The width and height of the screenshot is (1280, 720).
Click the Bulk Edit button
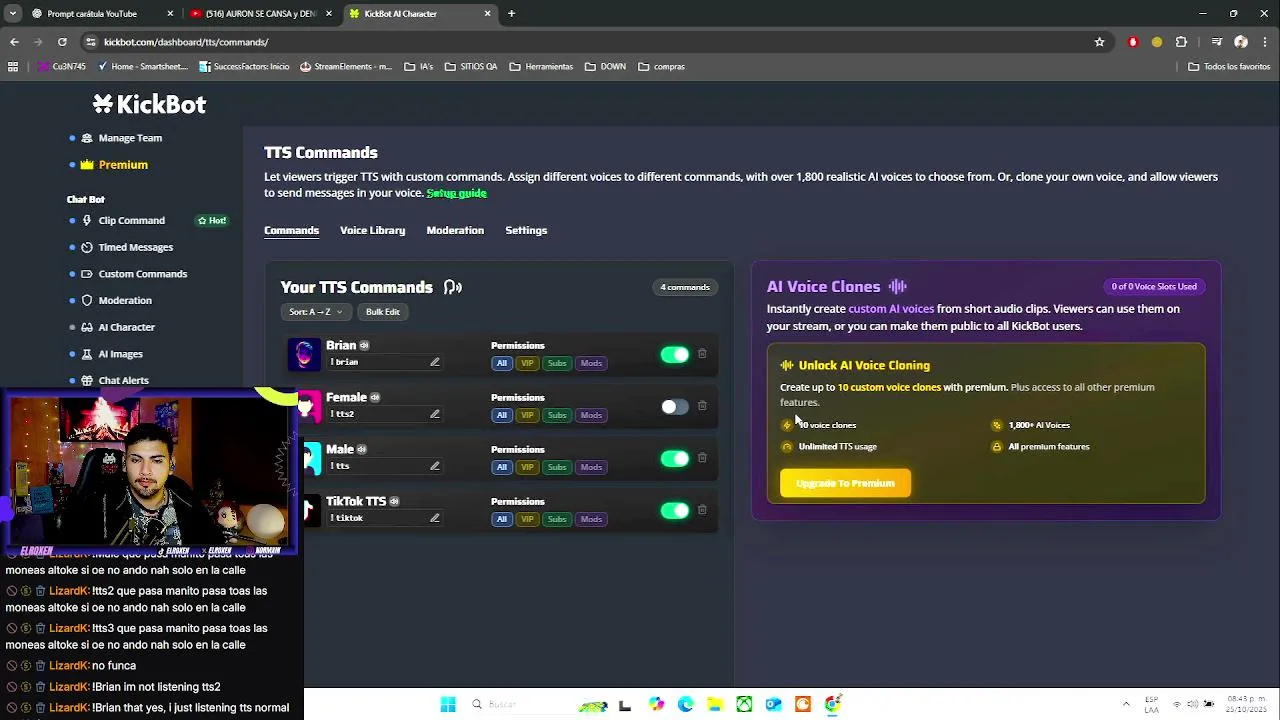click(x=382, y=312)
